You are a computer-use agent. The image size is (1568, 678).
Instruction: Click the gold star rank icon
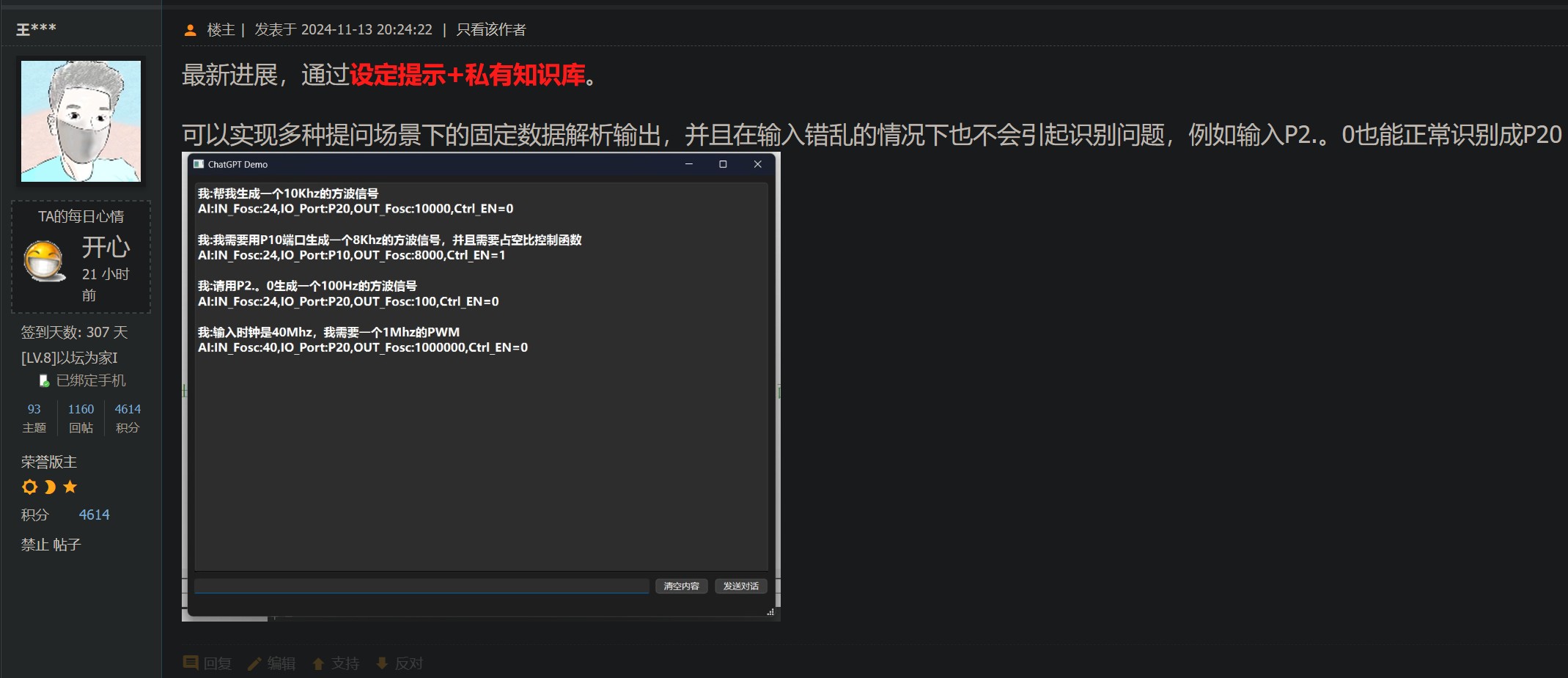pyautogui.click(x=70, y=487)
